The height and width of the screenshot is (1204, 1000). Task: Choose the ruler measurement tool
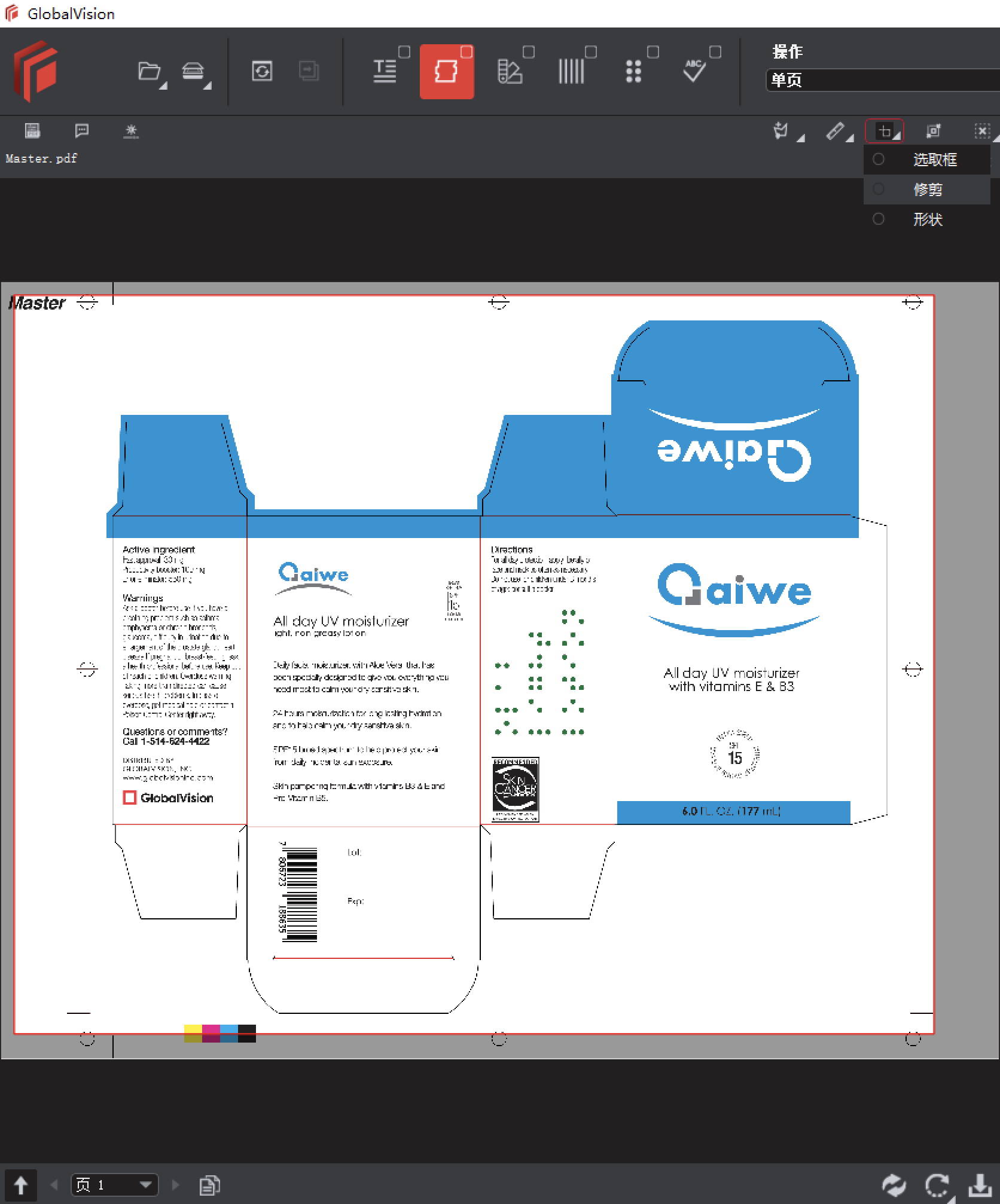[x=835, y=130]
